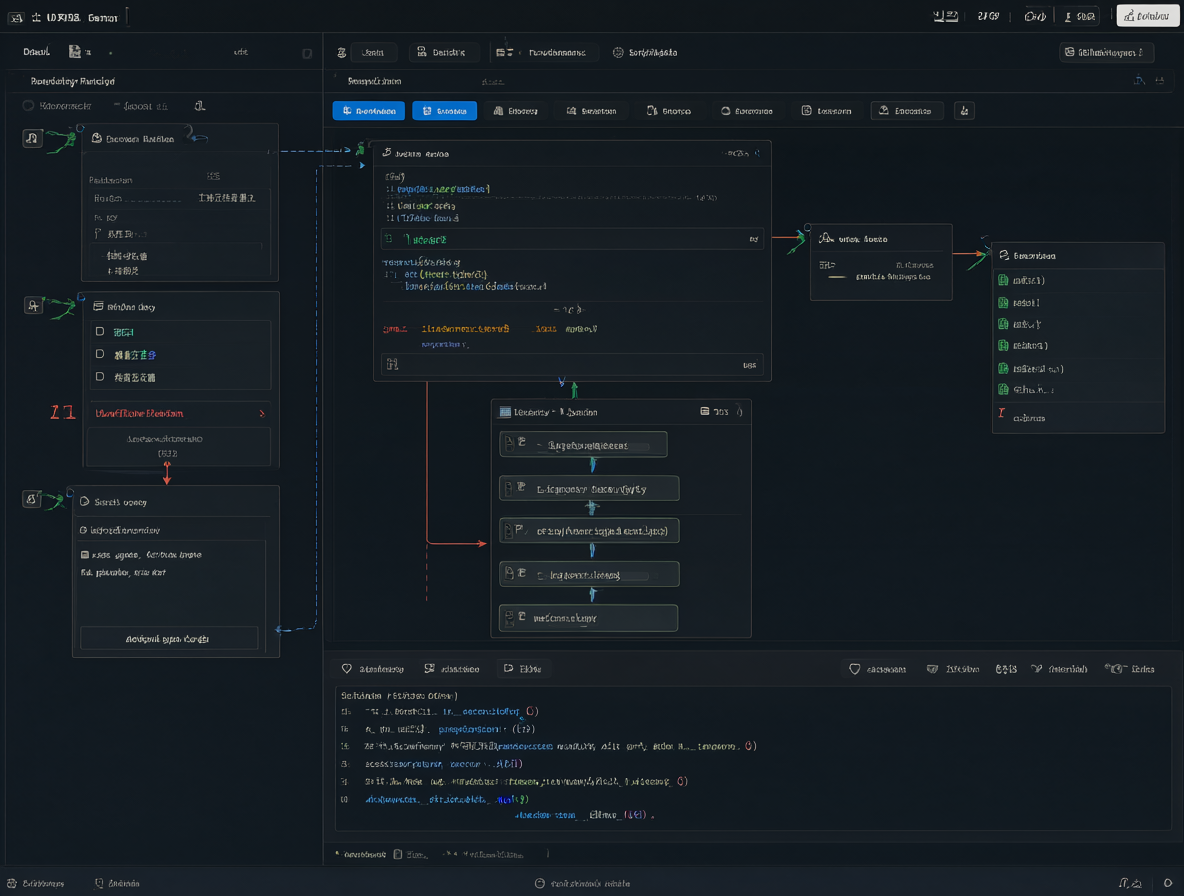Image resolution: width=1184 pixels, height=896 pixels.
Task: Select the top node in the center vertical node stack
Action: (583, 445)
